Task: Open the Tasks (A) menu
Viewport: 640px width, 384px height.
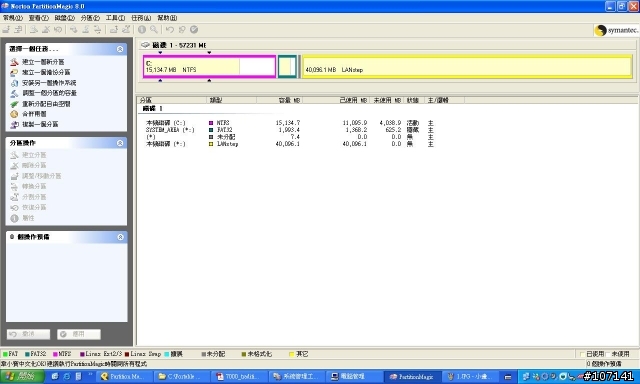Action: pos(141,18)
